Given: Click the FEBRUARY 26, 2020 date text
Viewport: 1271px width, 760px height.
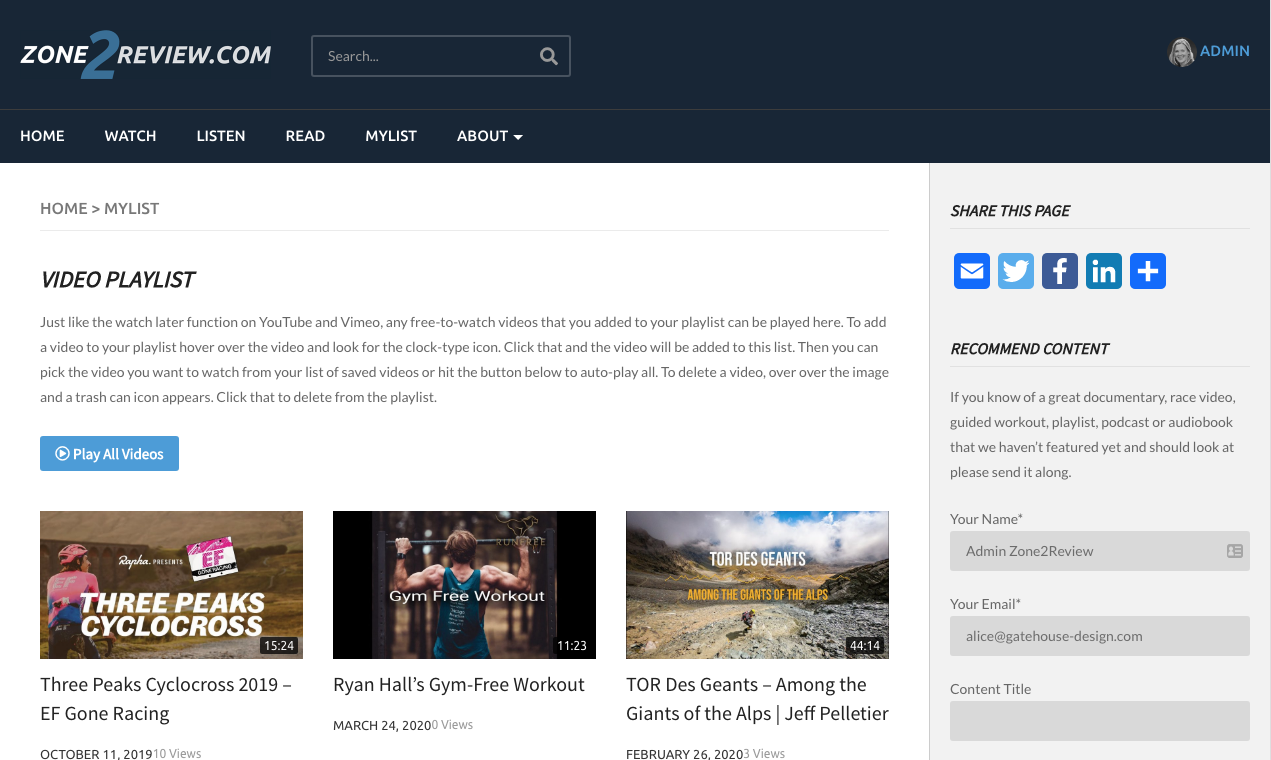Looking at the screenshot, I should 685,754.
